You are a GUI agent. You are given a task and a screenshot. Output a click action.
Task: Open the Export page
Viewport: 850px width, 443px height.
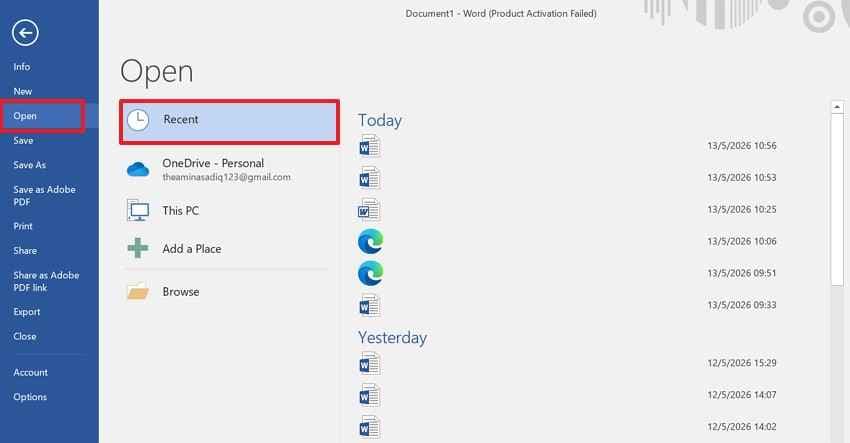tap(27, 311)
